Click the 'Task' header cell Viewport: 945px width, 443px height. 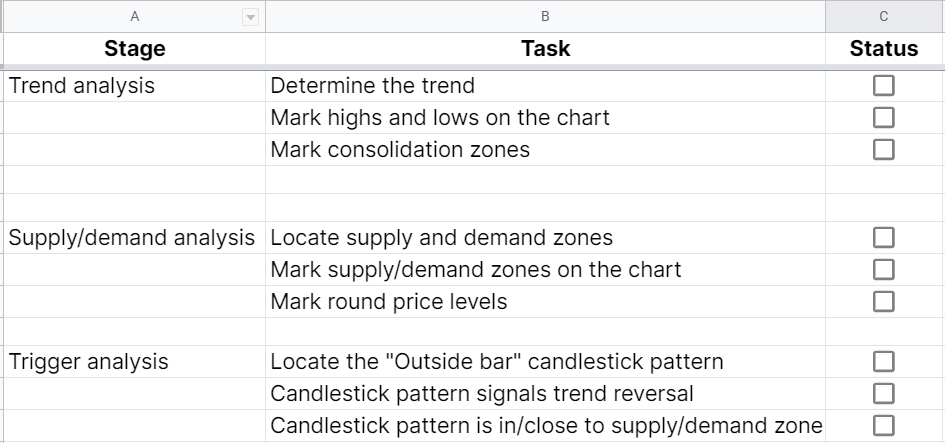(545, 49)
